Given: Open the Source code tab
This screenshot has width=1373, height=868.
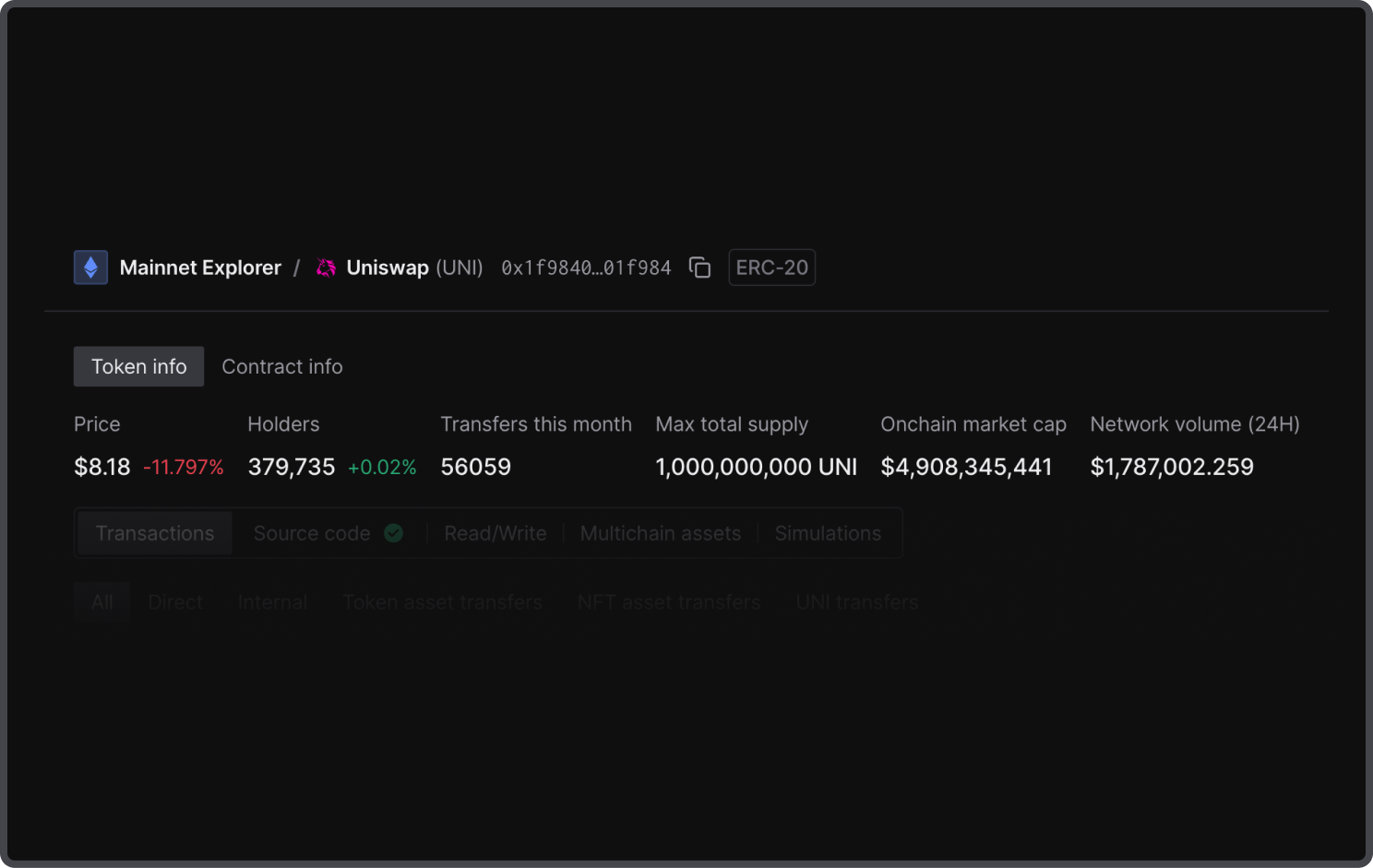Looking at the screenshot, I should click(312, 533).
